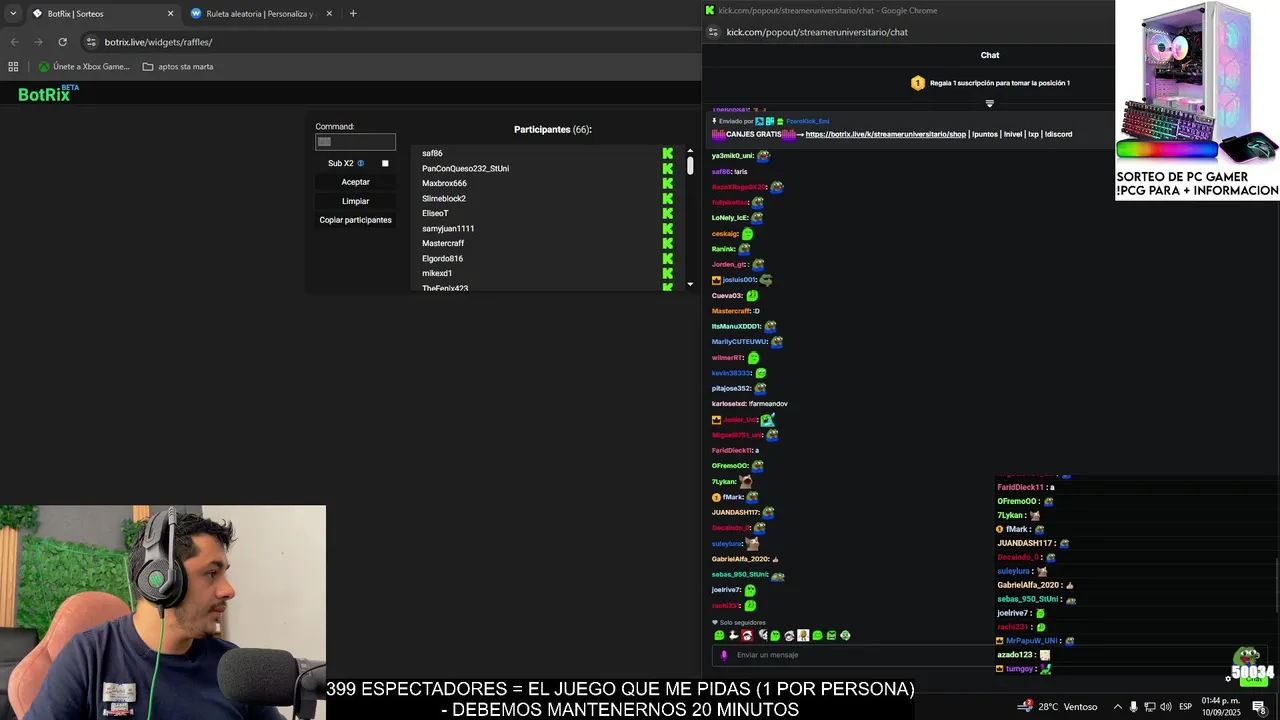Click participants list scroll-down arrow
Image resolution: width=1280 pixels, height=720 pixels.
coord(690,284)
